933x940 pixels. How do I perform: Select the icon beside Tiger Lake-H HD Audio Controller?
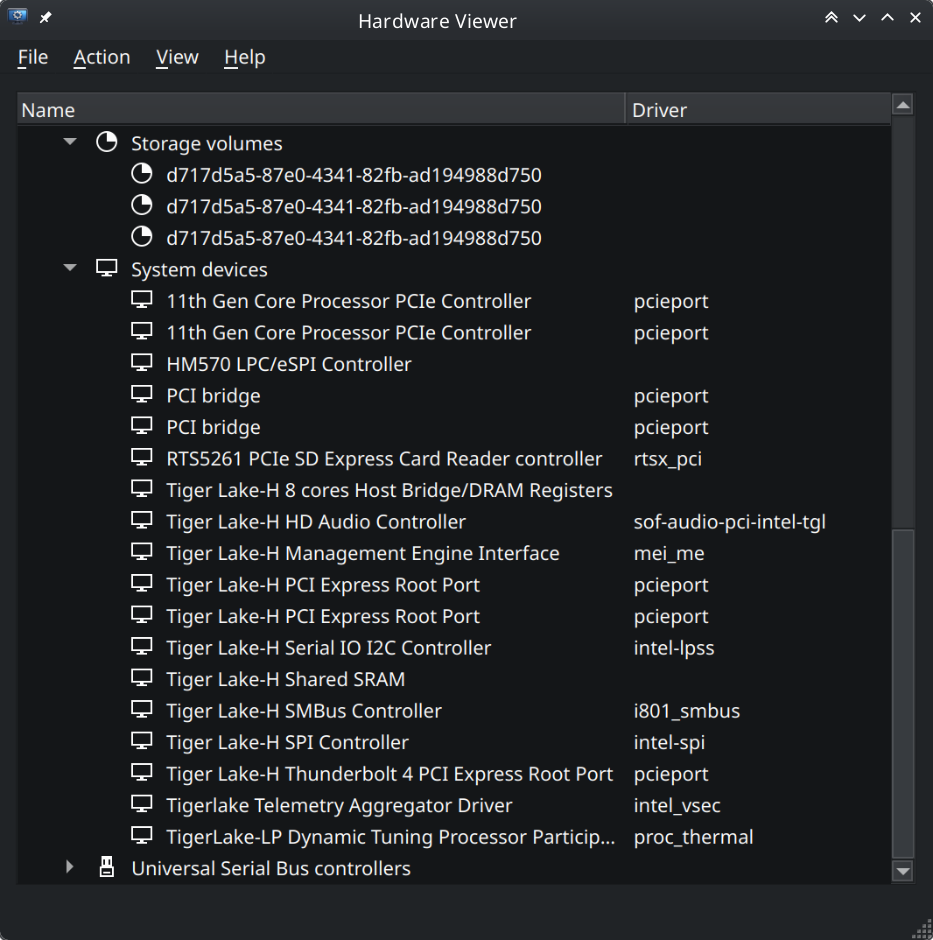tap(141, 519)
